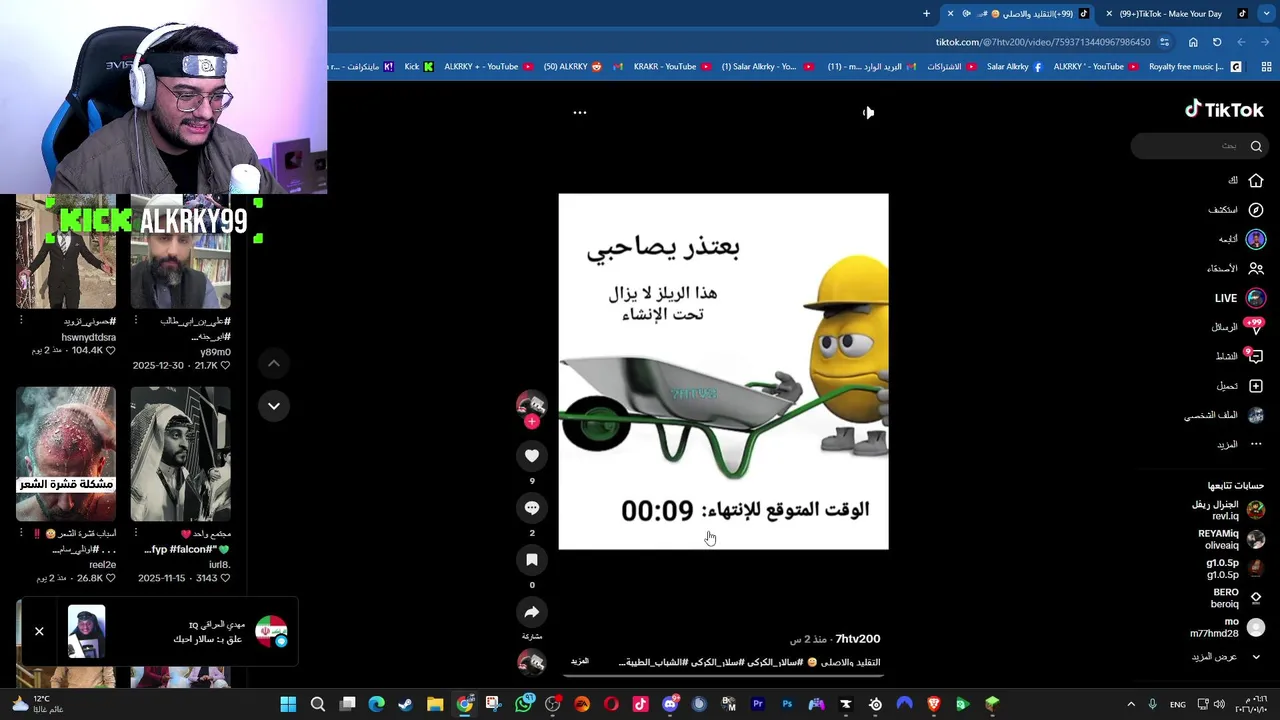Screen dimensions: 1280x720
Task: Open options dots beside iurl8 video caption
Action: (136, 533)
